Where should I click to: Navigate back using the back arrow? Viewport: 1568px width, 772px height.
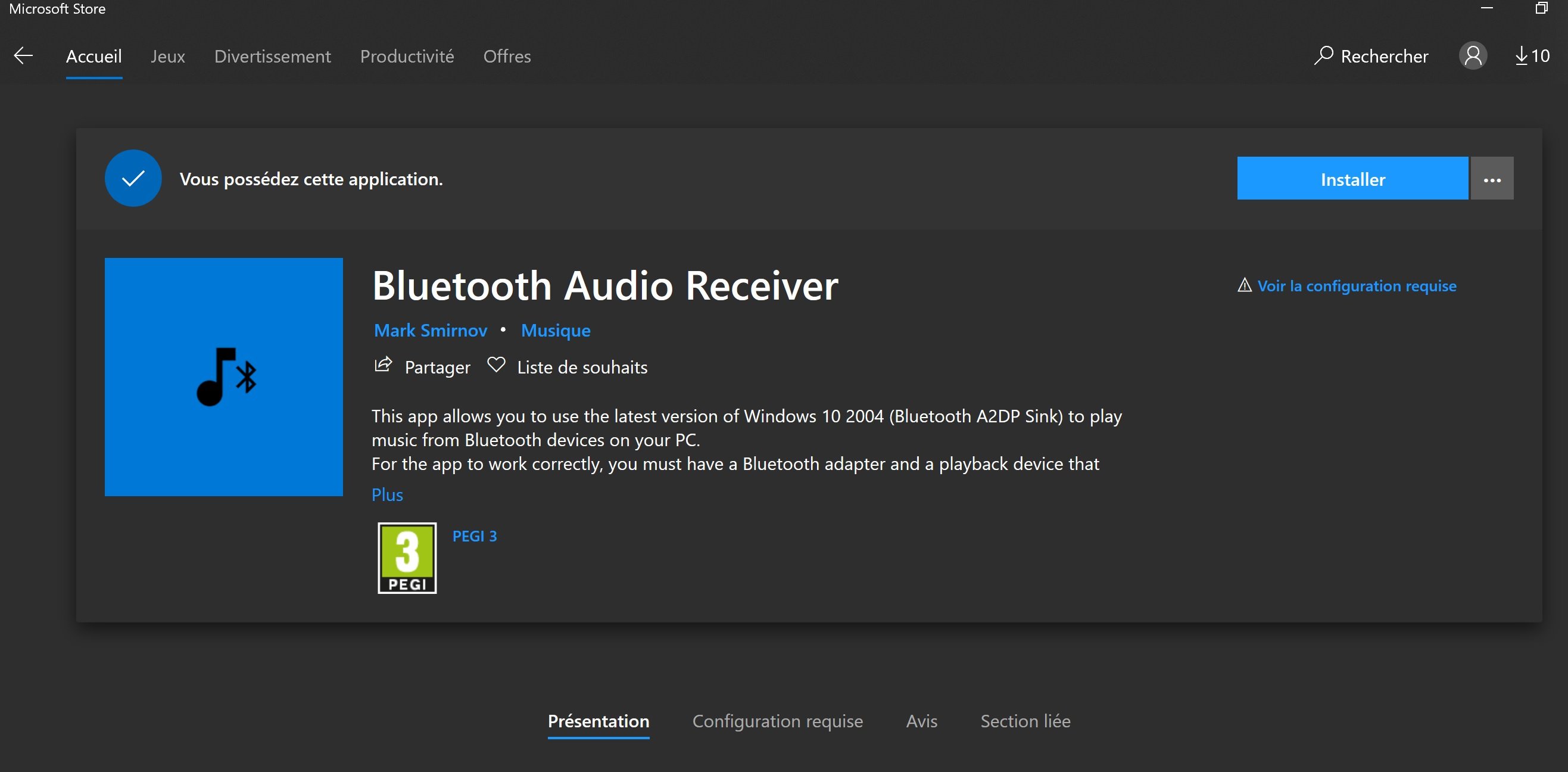click(x=23, y=55)
